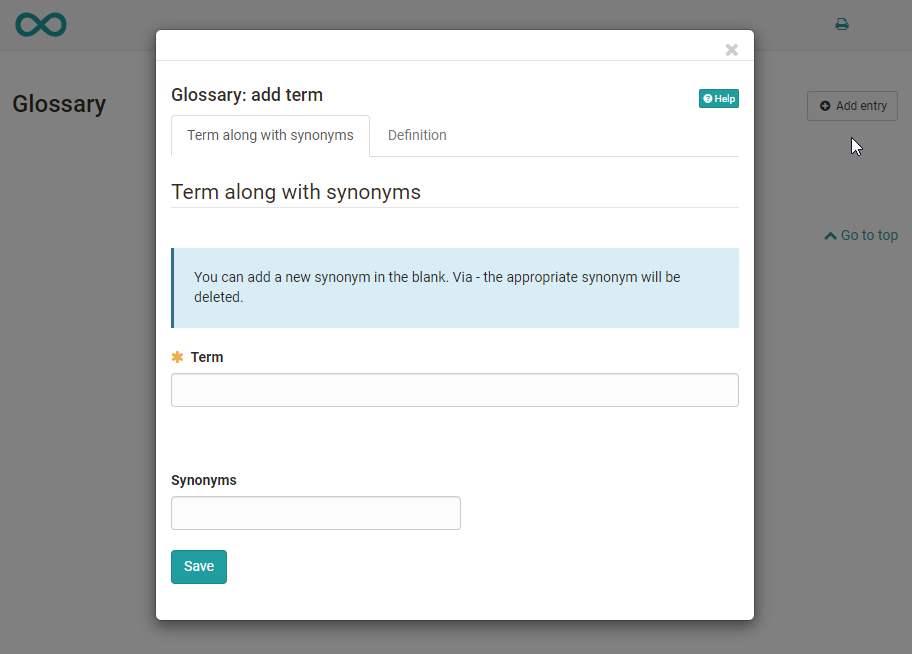This screenshot has height=654, width=912.
Task: Follow the 'Go to top' link
Action: click(x=868, y=236)
